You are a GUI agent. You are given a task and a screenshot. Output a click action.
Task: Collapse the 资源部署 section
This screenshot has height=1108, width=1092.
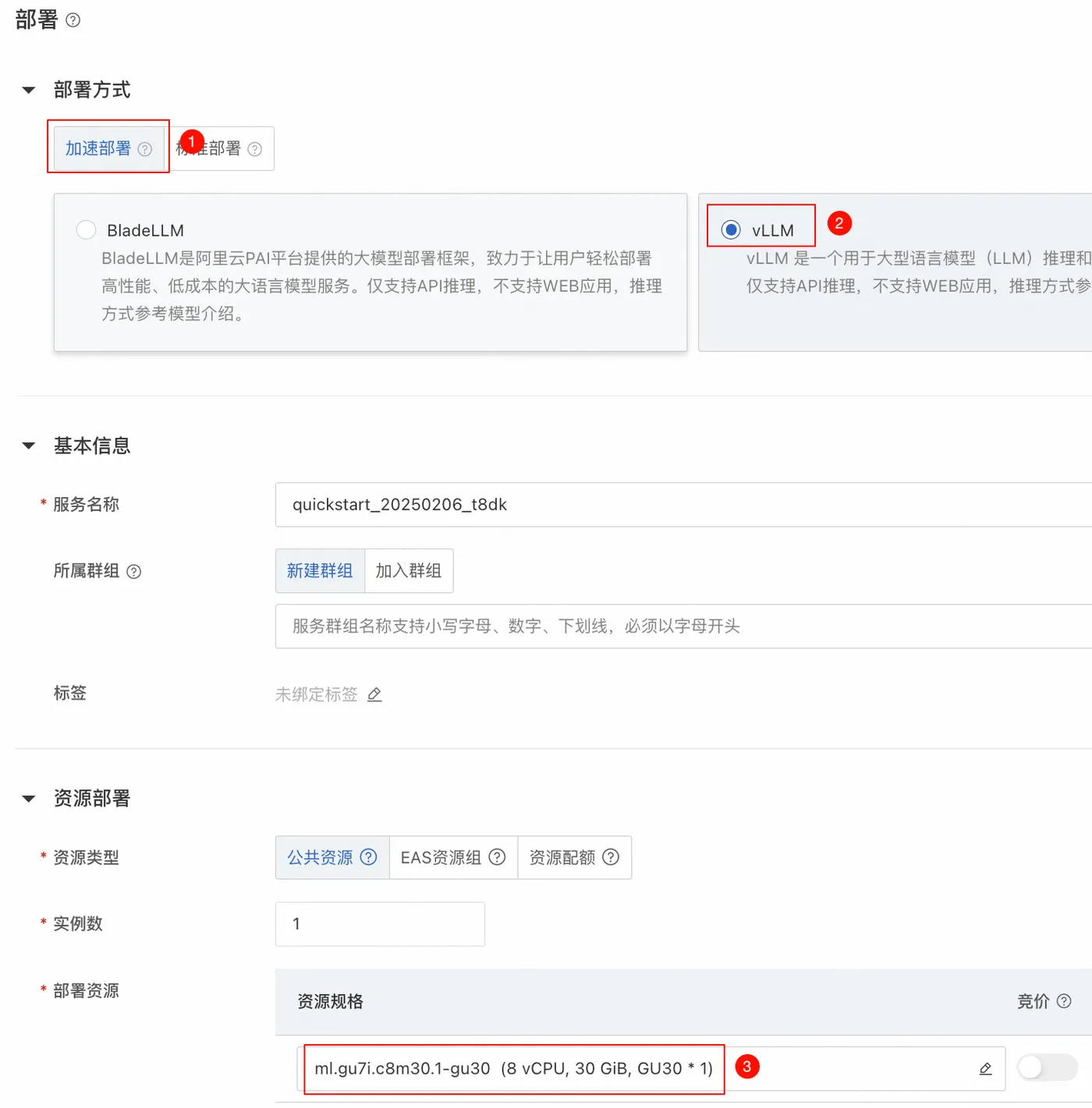(x=29, y=799)
